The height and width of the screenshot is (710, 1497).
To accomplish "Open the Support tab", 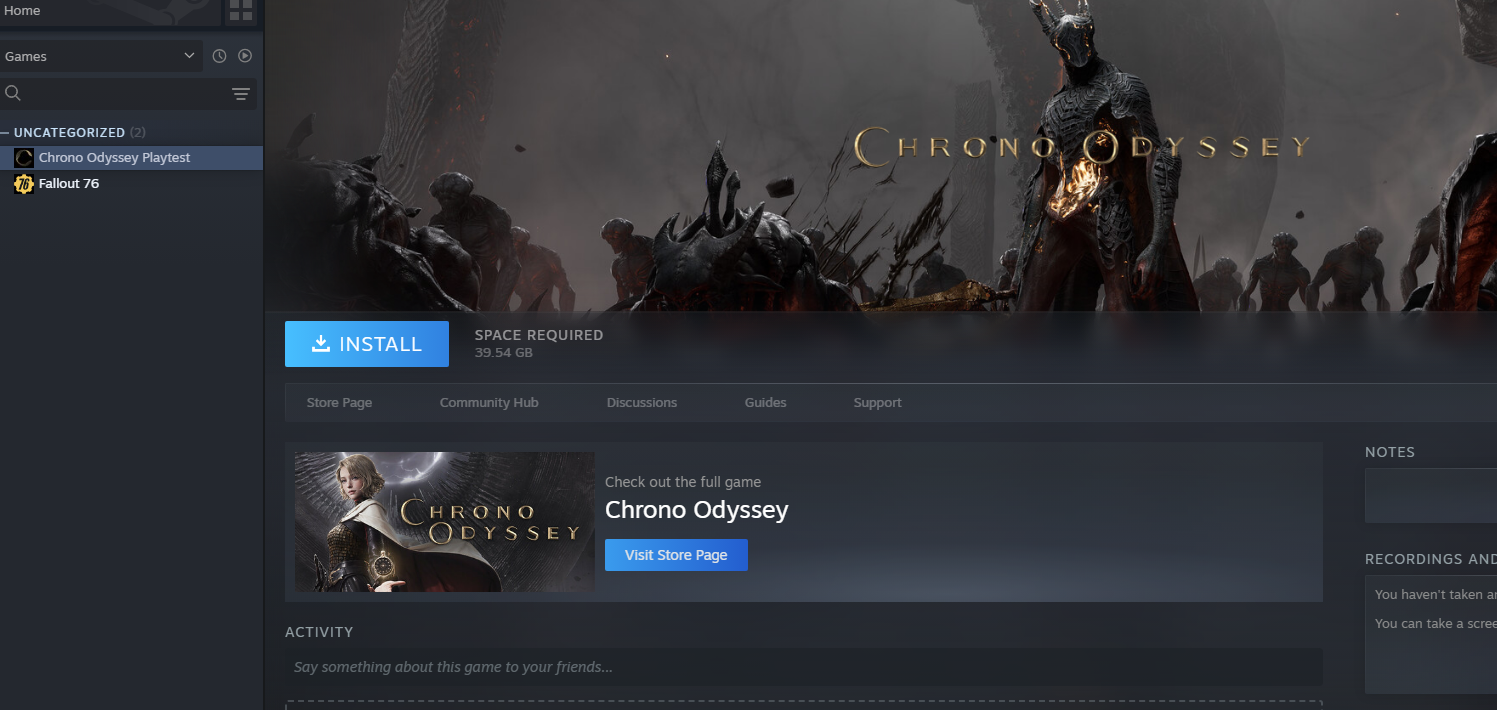I will pyautogui.click(x=877, y=403).
